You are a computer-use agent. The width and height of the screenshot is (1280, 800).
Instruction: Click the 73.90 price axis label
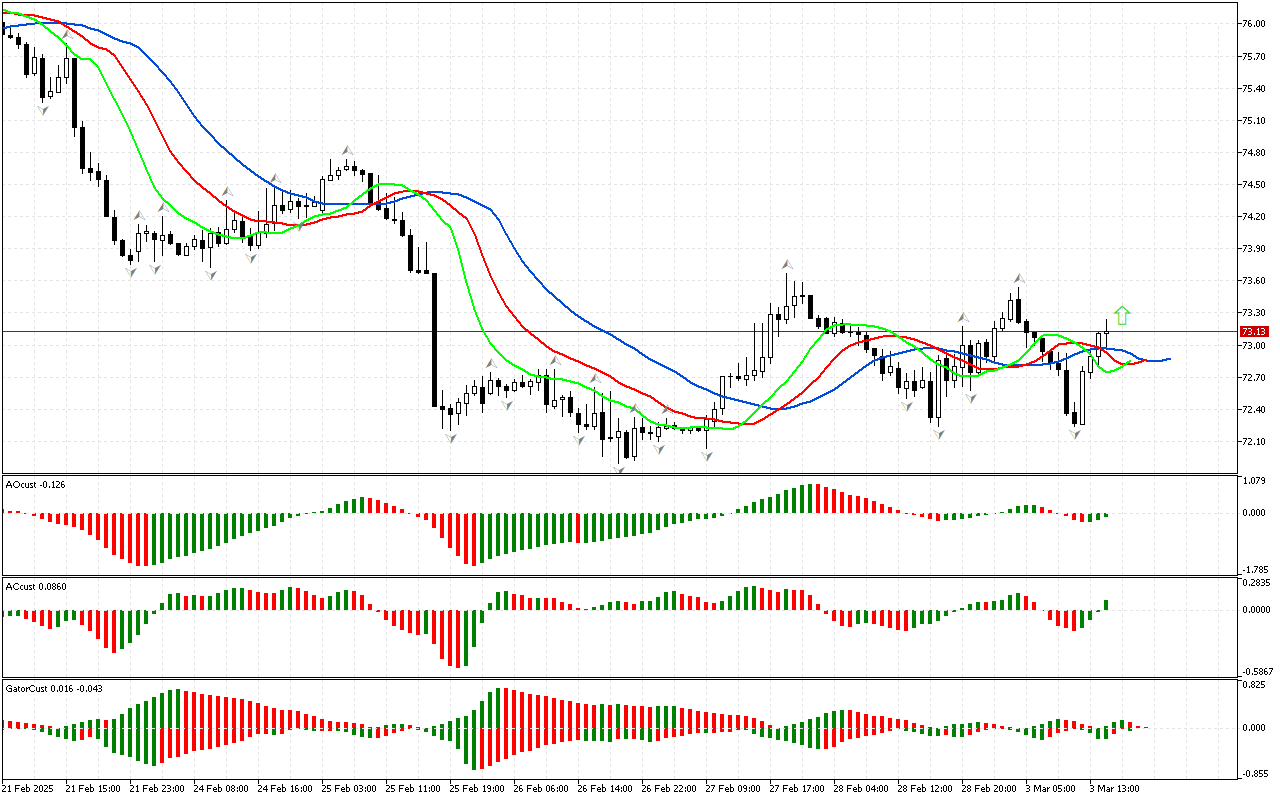(1253, 249)
